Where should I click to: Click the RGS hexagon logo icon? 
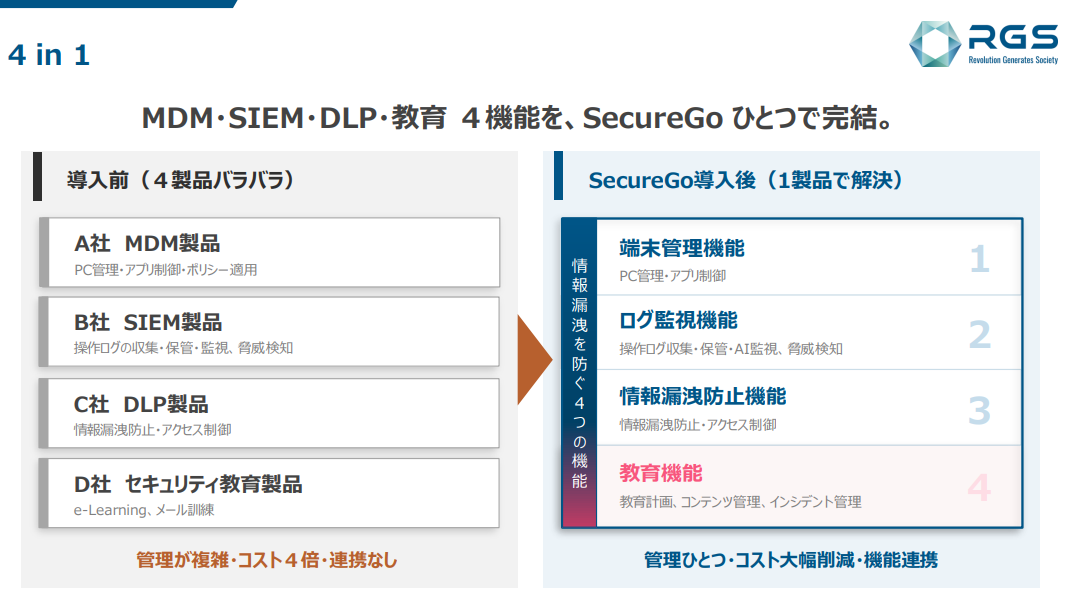point(935,44)
